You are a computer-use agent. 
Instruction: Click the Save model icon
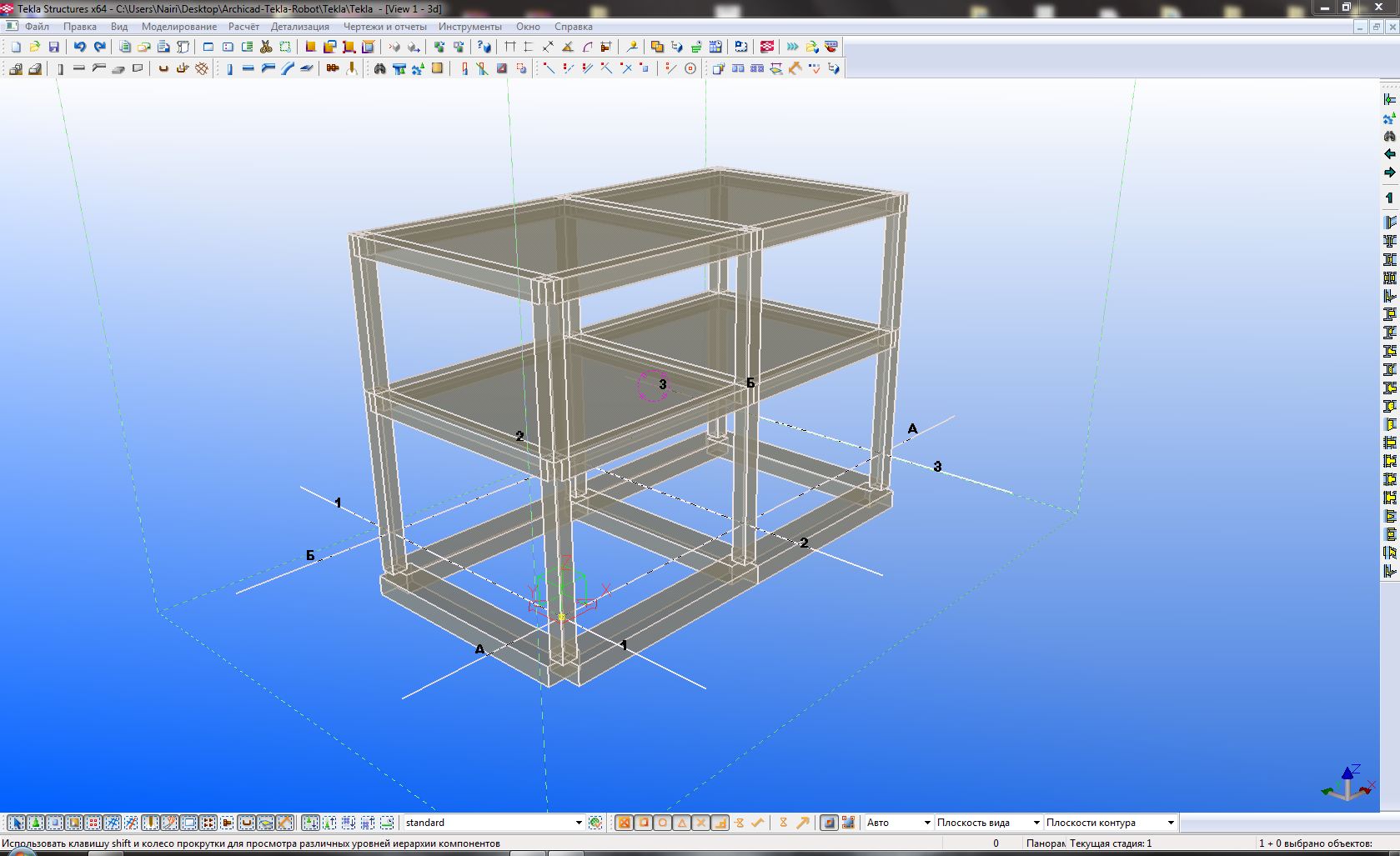coord(54,48)
